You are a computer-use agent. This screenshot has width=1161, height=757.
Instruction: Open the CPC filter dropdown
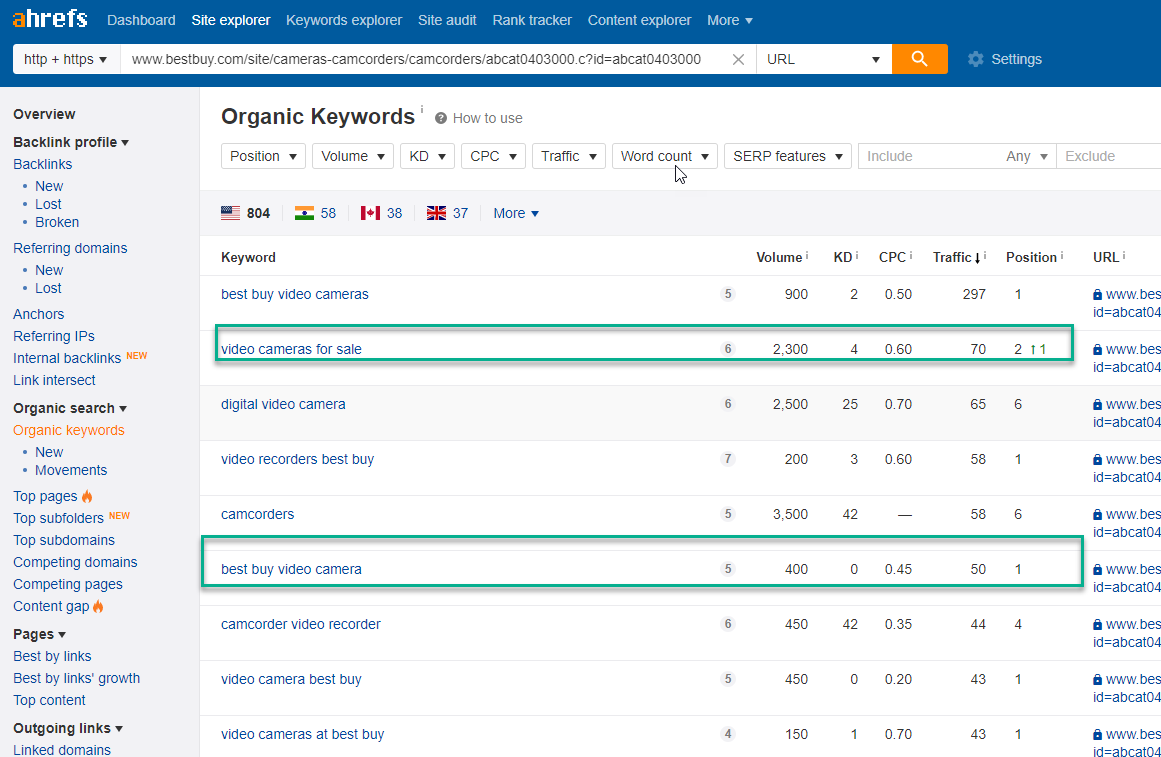[x=493, y=156]
